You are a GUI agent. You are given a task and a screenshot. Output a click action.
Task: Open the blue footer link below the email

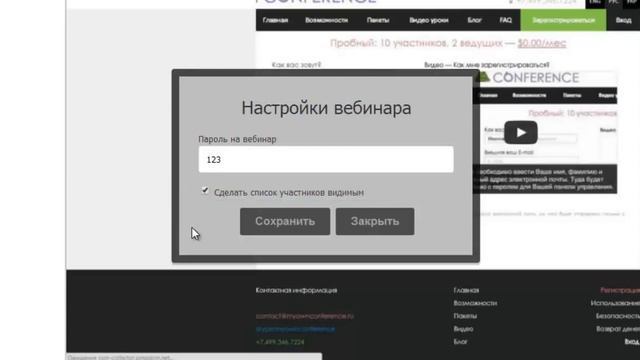[x=296, y=329]
